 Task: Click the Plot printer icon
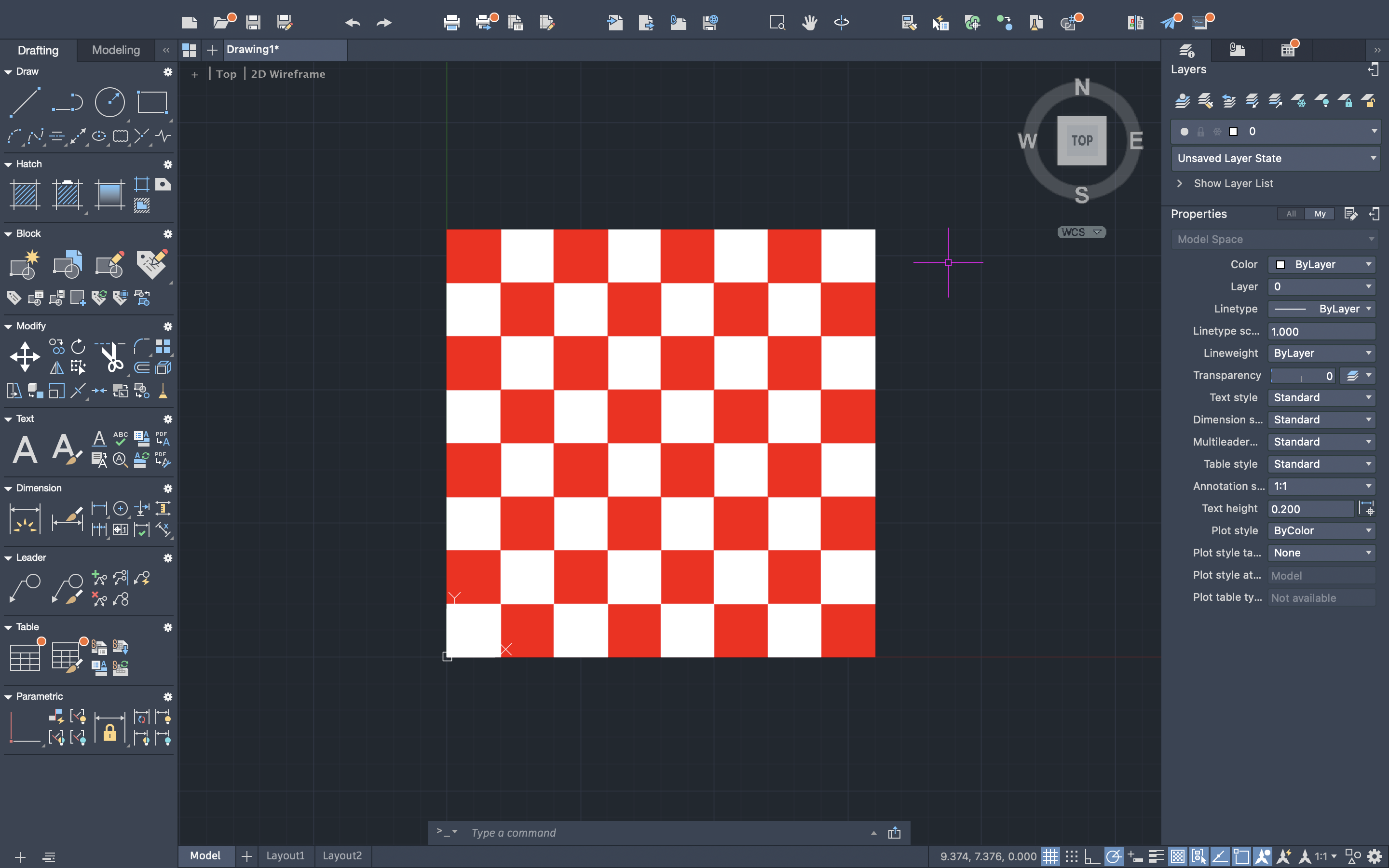pos(452,23)
